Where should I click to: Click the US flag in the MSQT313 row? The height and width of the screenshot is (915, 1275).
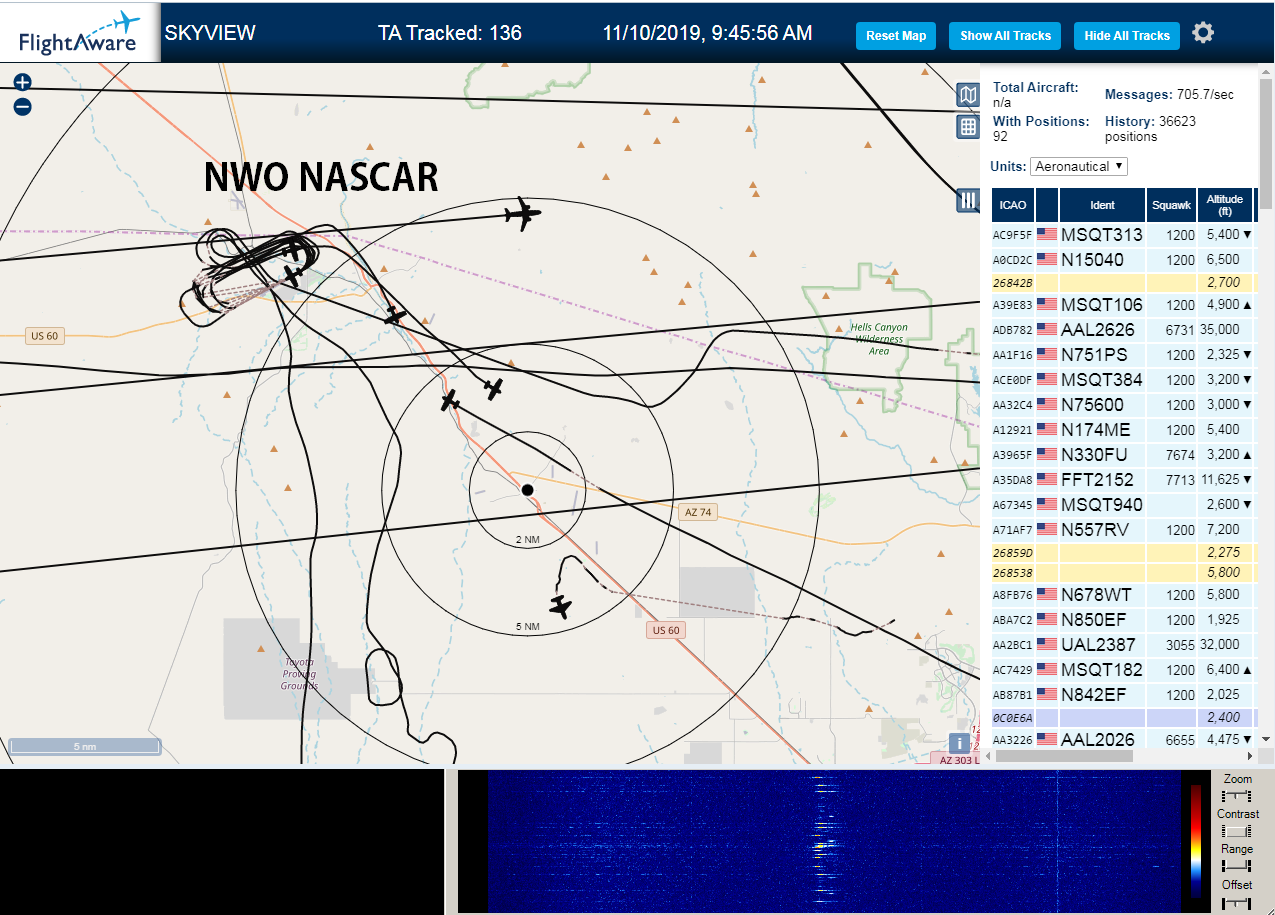coord(1047,235)
